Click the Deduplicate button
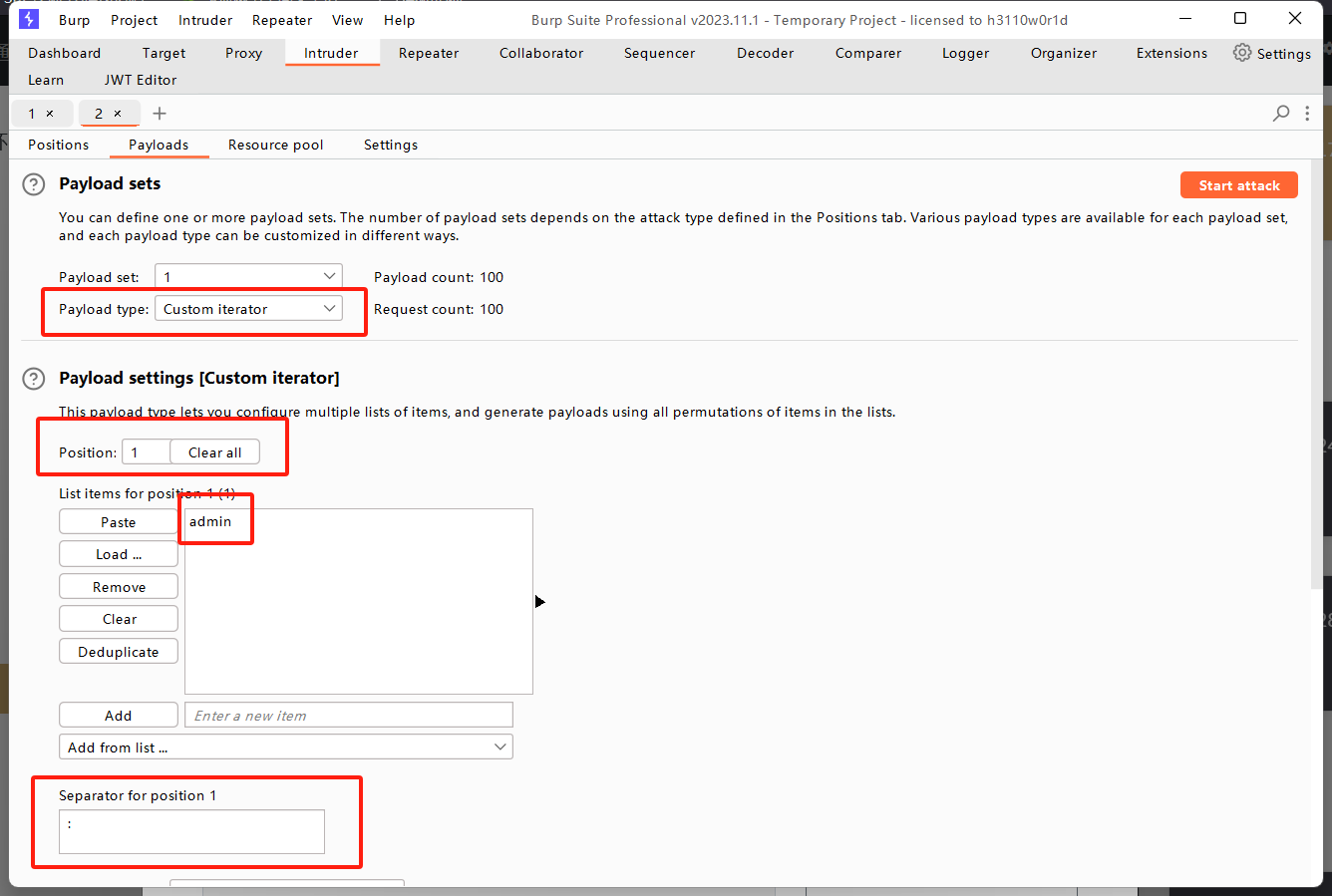 click(119, 651)
